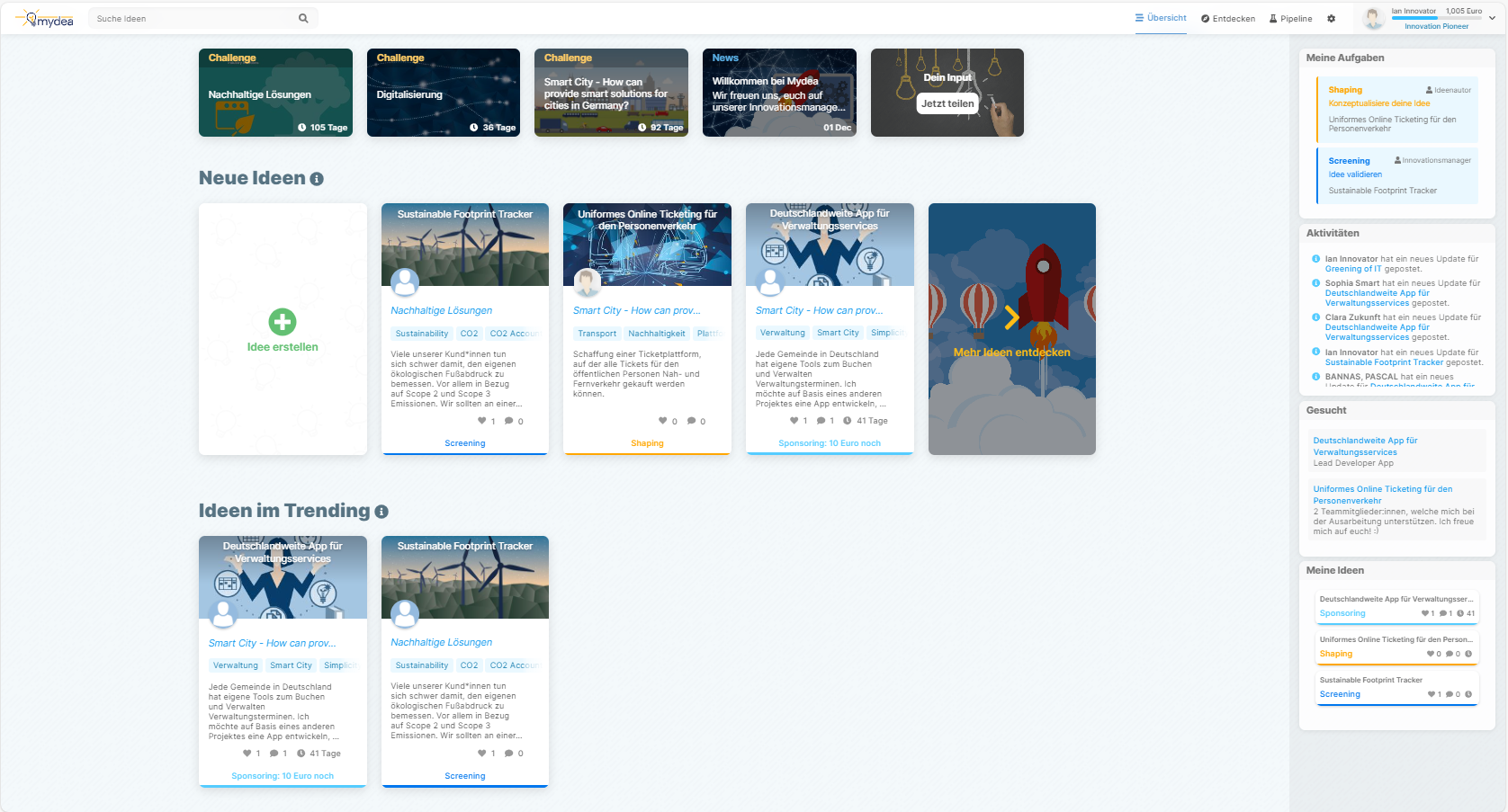This screenshot has height=812, width=1508.
Task: Open the Übersicht tab
Action: tap(1161, 18)
